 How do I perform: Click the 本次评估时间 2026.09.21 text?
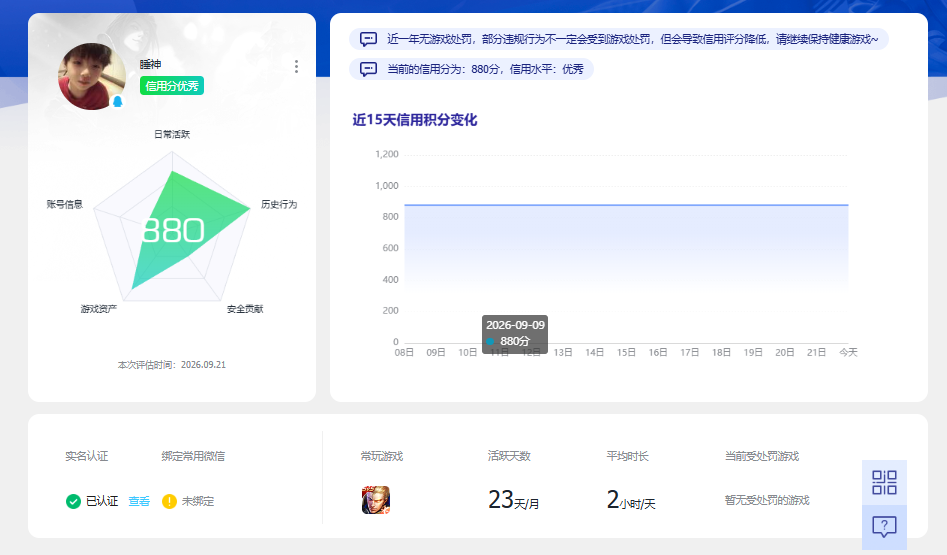[172, 365]
